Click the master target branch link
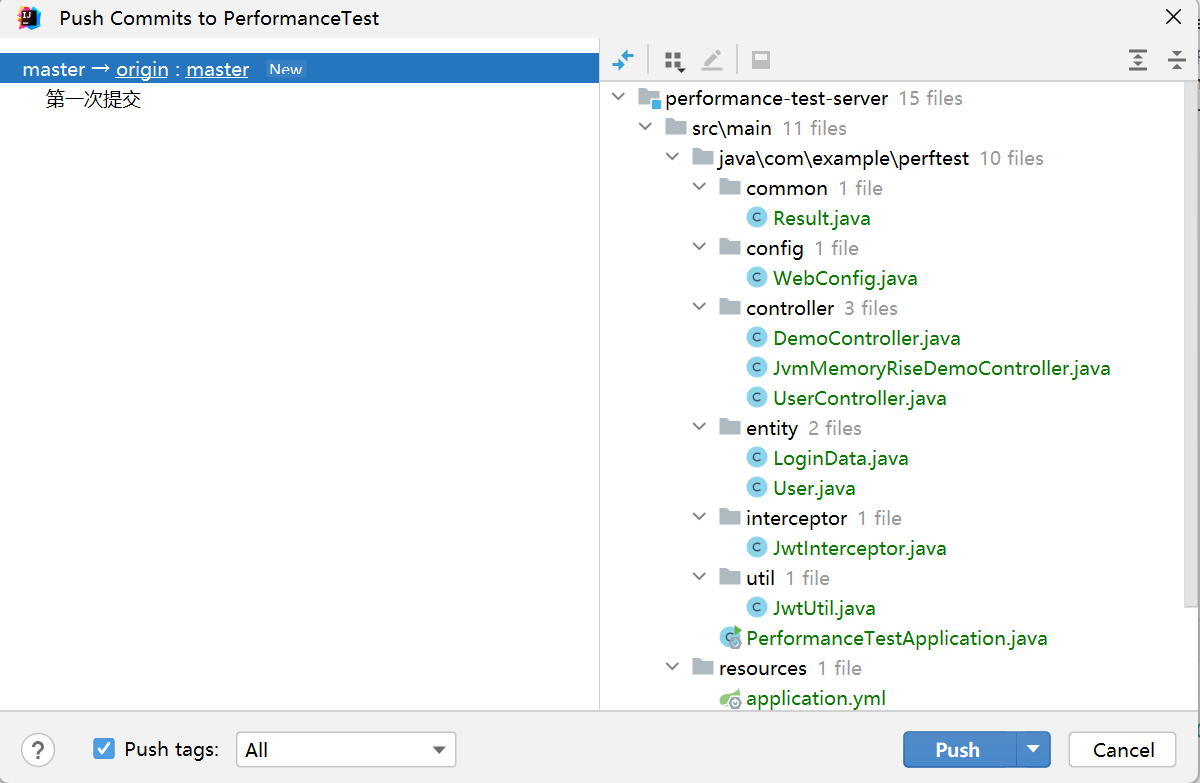 tap(217, 69)
